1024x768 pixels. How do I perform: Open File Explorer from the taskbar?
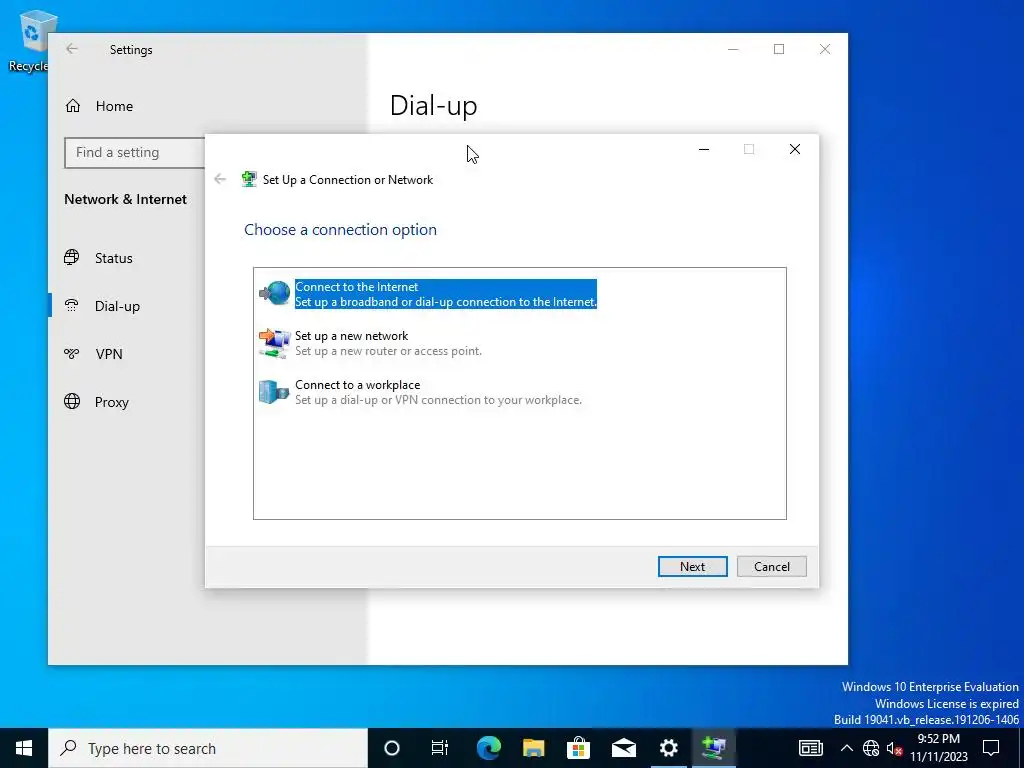534,748
